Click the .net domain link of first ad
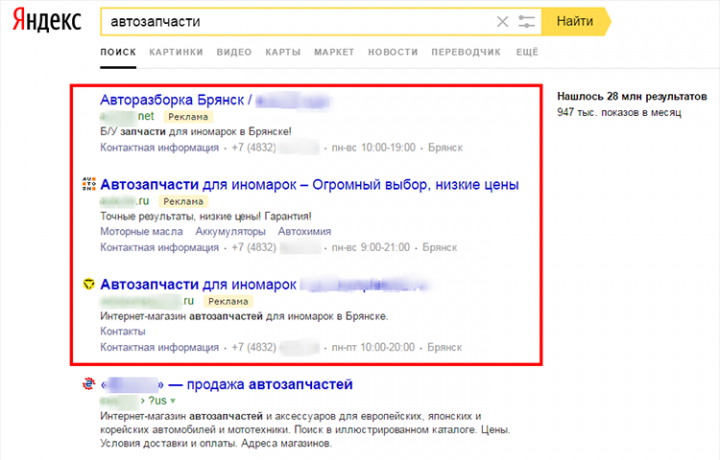This screenshot has height=460, width=720. click(x=127, y=117)
